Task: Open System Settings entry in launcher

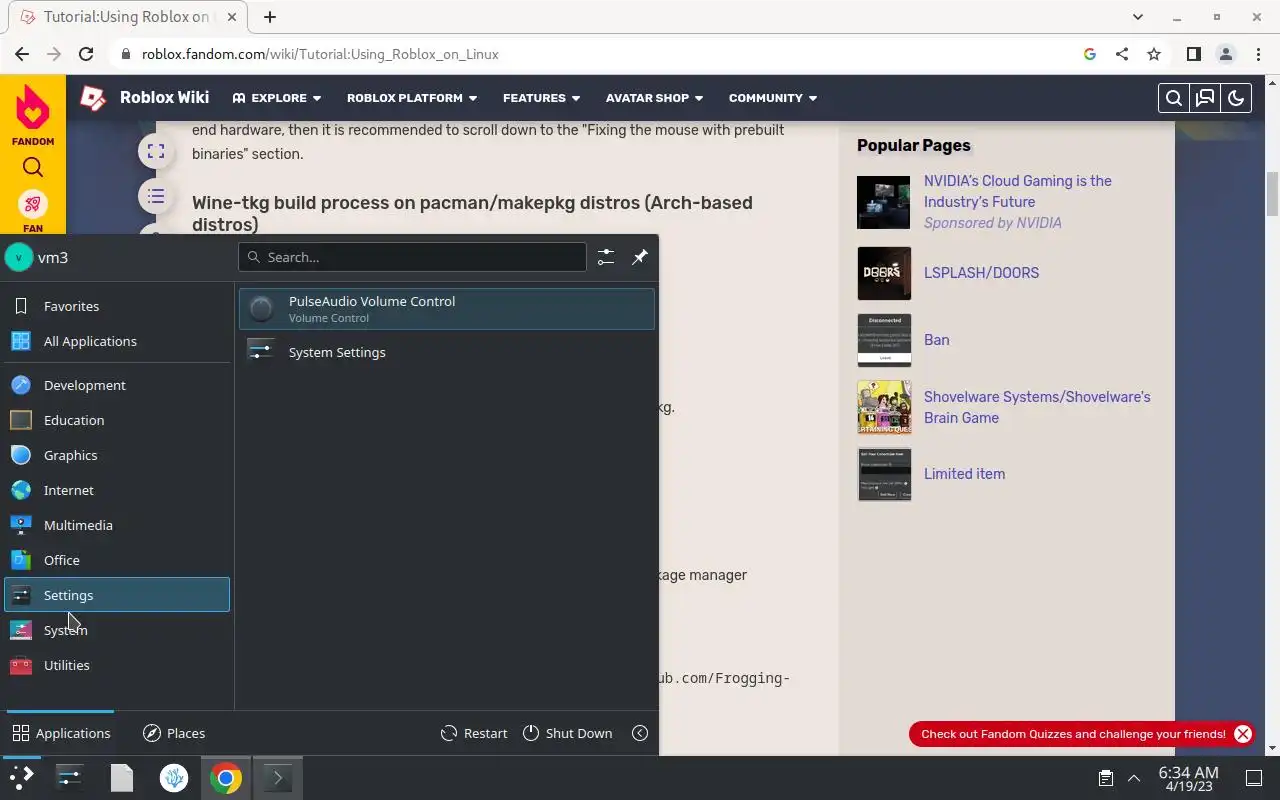Action: click(447, 352)
